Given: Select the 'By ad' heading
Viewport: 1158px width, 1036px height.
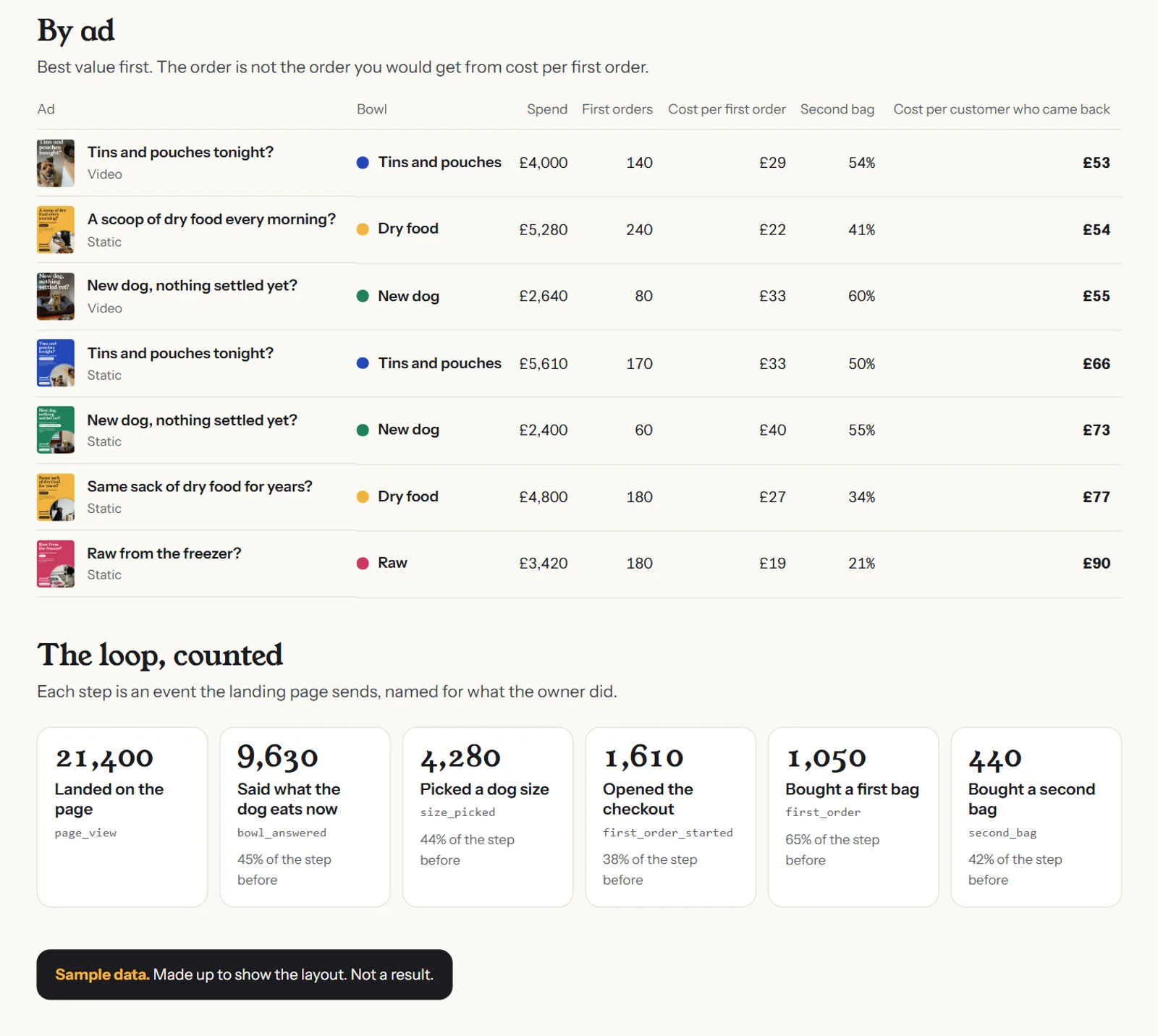Looking at the screenshot, I should 76,30.
